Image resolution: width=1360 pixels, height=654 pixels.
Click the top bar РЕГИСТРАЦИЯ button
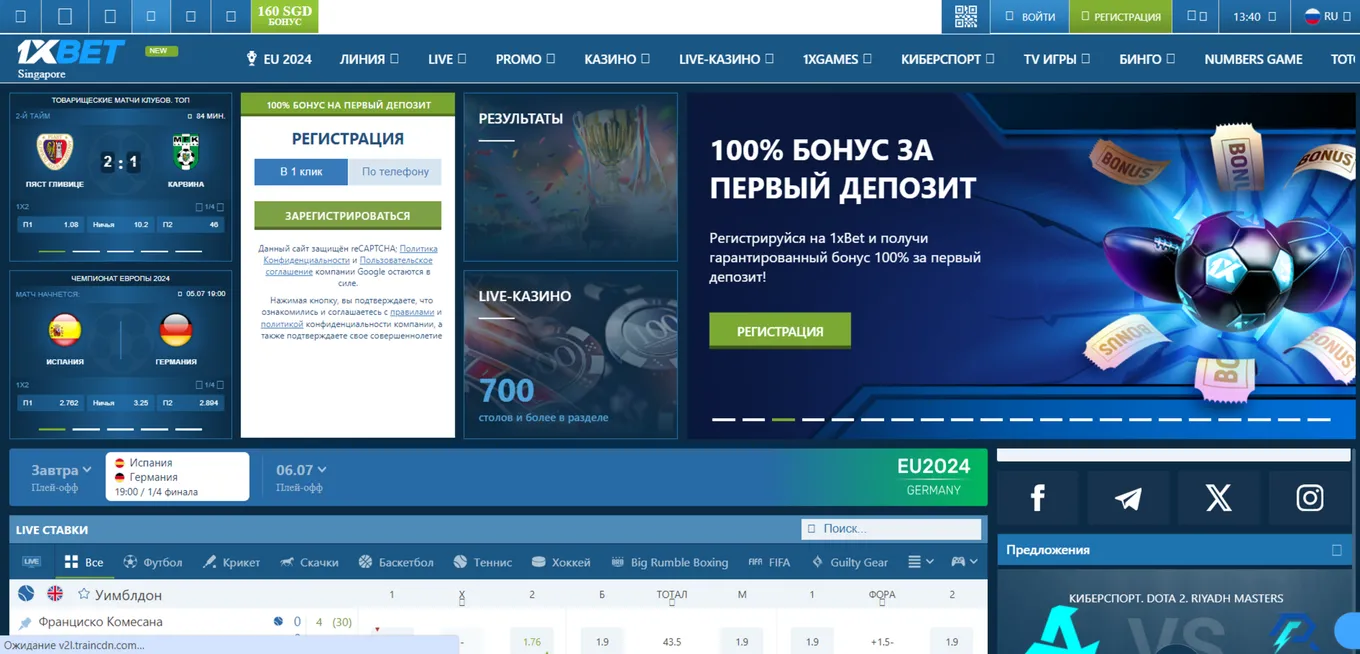pos(1121,17)
